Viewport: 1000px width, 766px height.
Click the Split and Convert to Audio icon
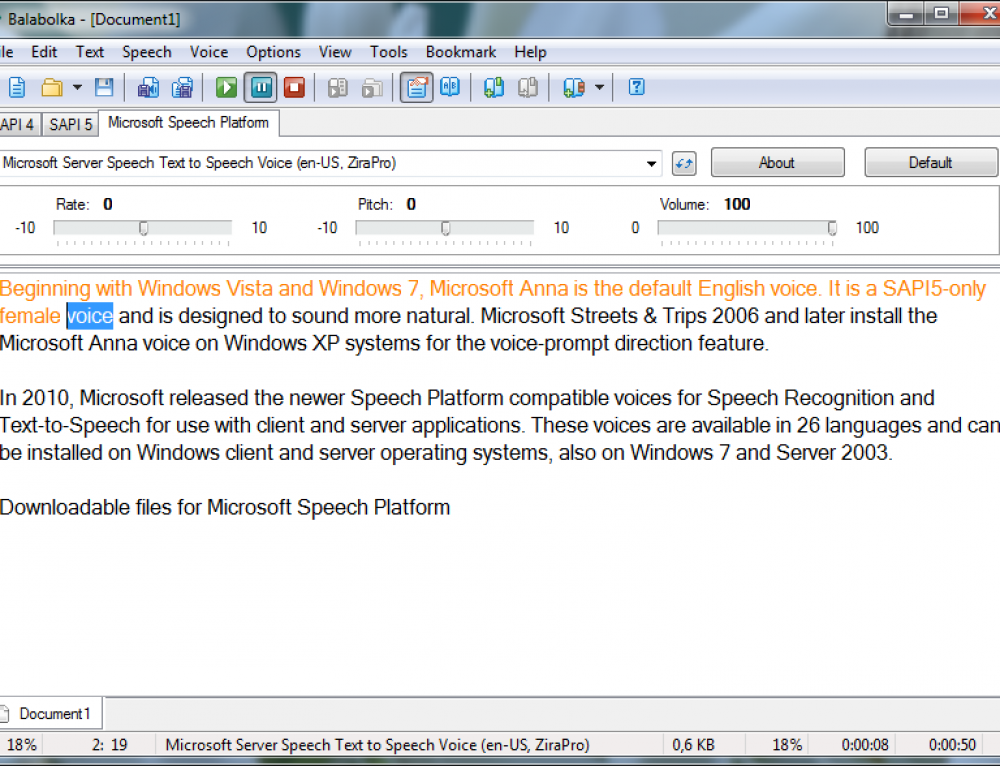click(x=182, y=87)
